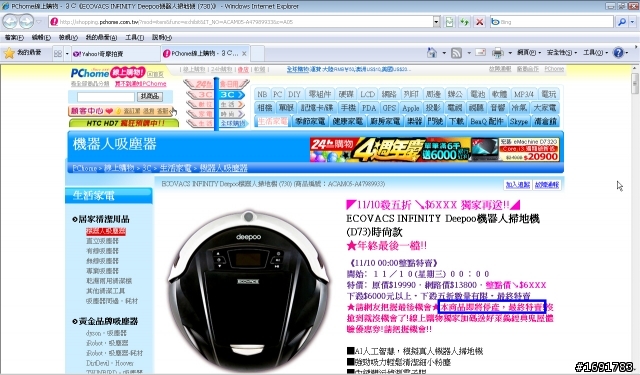Open the 工具(T) menu in menu bar
This screenshot has height=375, width=640.
[x=134, y=37]
